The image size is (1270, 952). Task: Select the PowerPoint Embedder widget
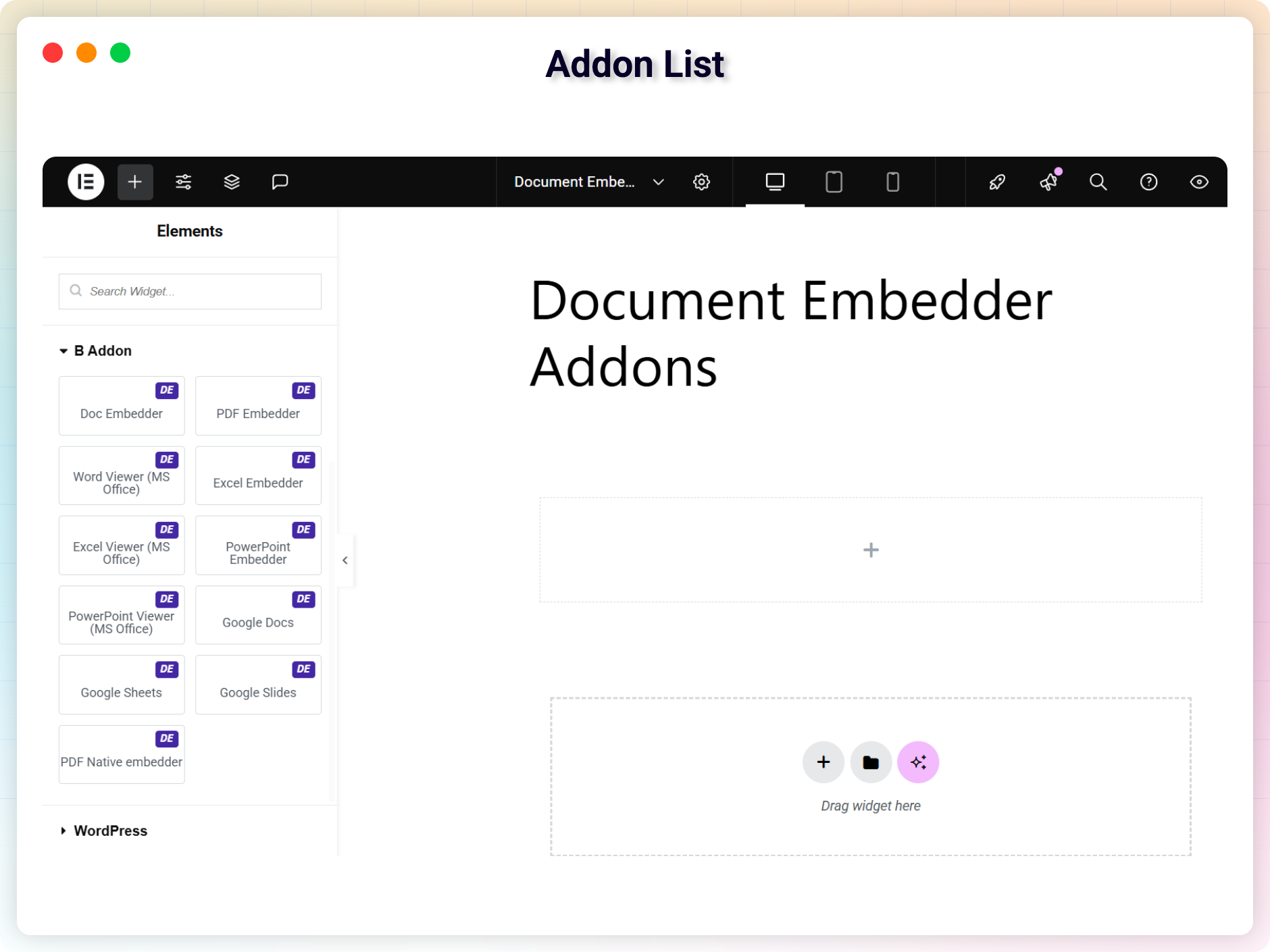(258, 545)
